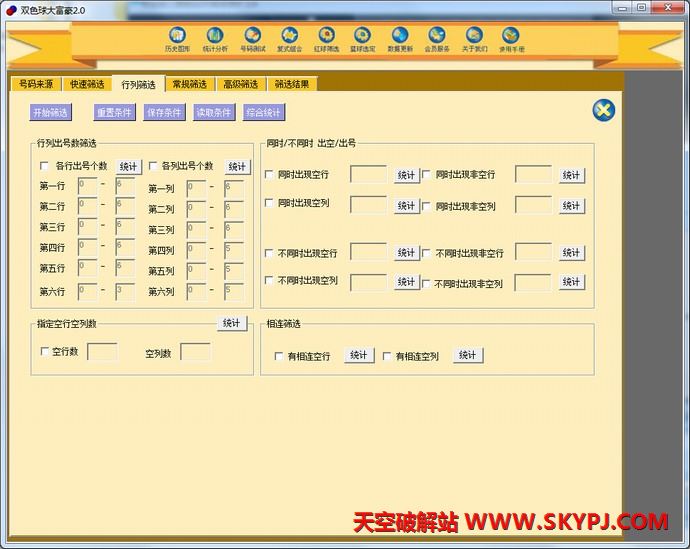The height and width of the screenshot is (549, 690).
Task: Open the 统计分析 toolbar icon
Action: click(215, 39)
